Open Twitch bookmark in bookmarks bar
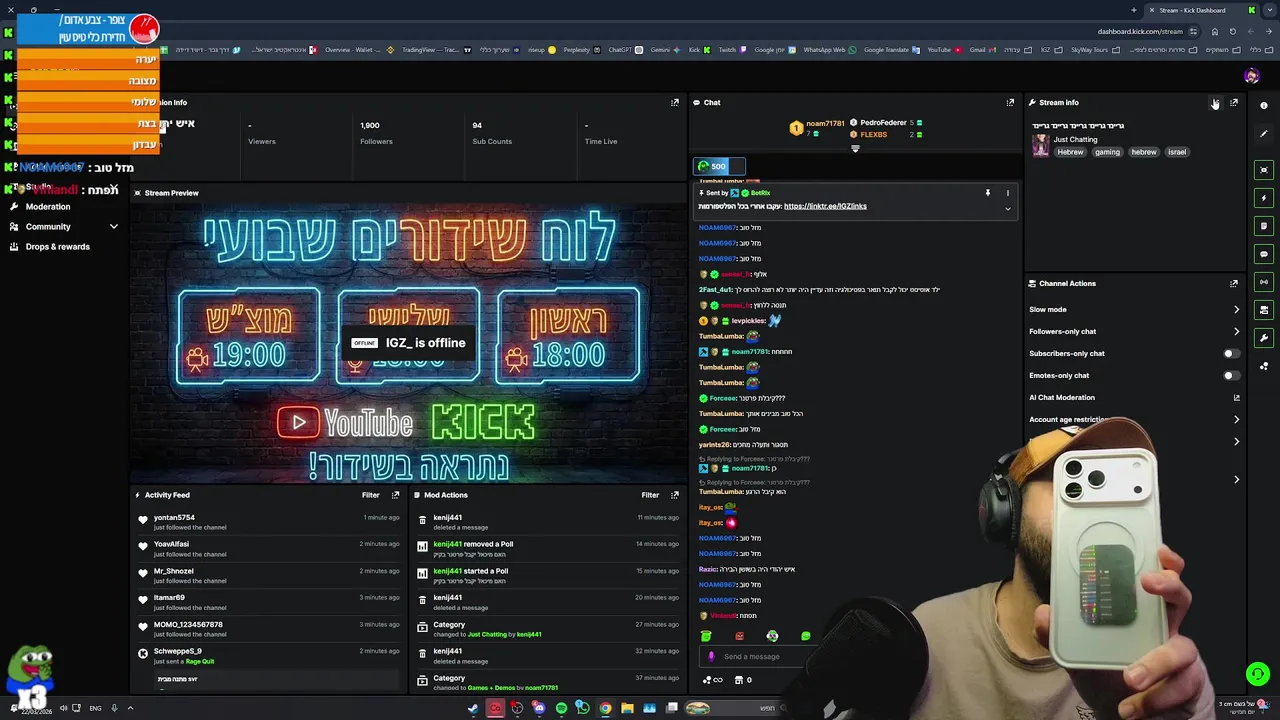1280x720 pixels. (x=732, y=50)
